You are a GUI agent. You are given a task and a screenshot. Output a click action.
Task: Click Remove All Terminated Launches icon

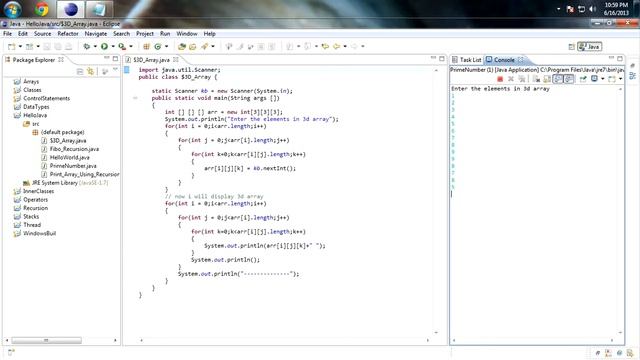click(522, 79)
